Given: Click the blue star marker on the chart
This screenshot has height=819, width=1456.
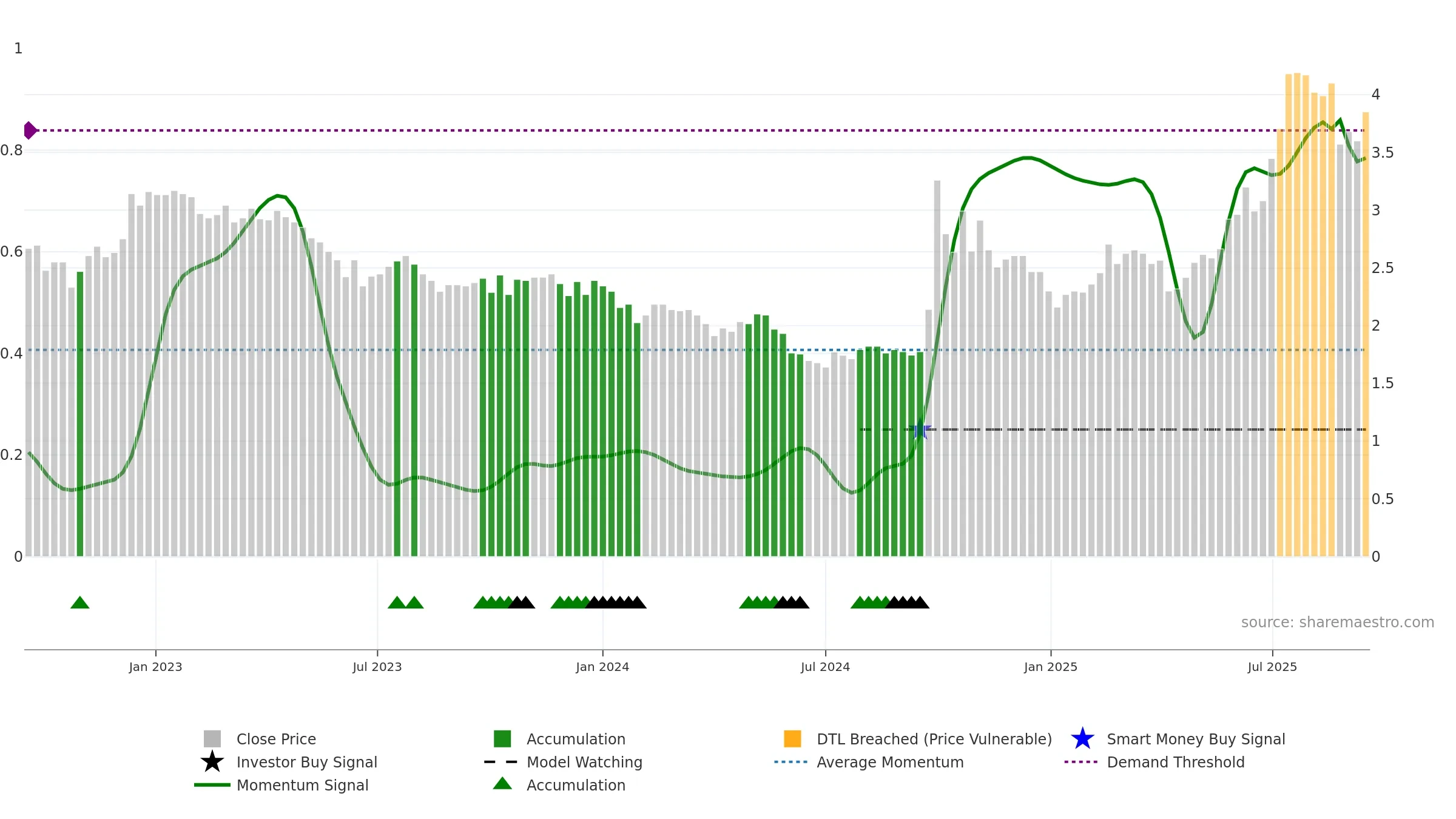Looking at the screenshot, I should pyautogui.click(x=920, y=430).
